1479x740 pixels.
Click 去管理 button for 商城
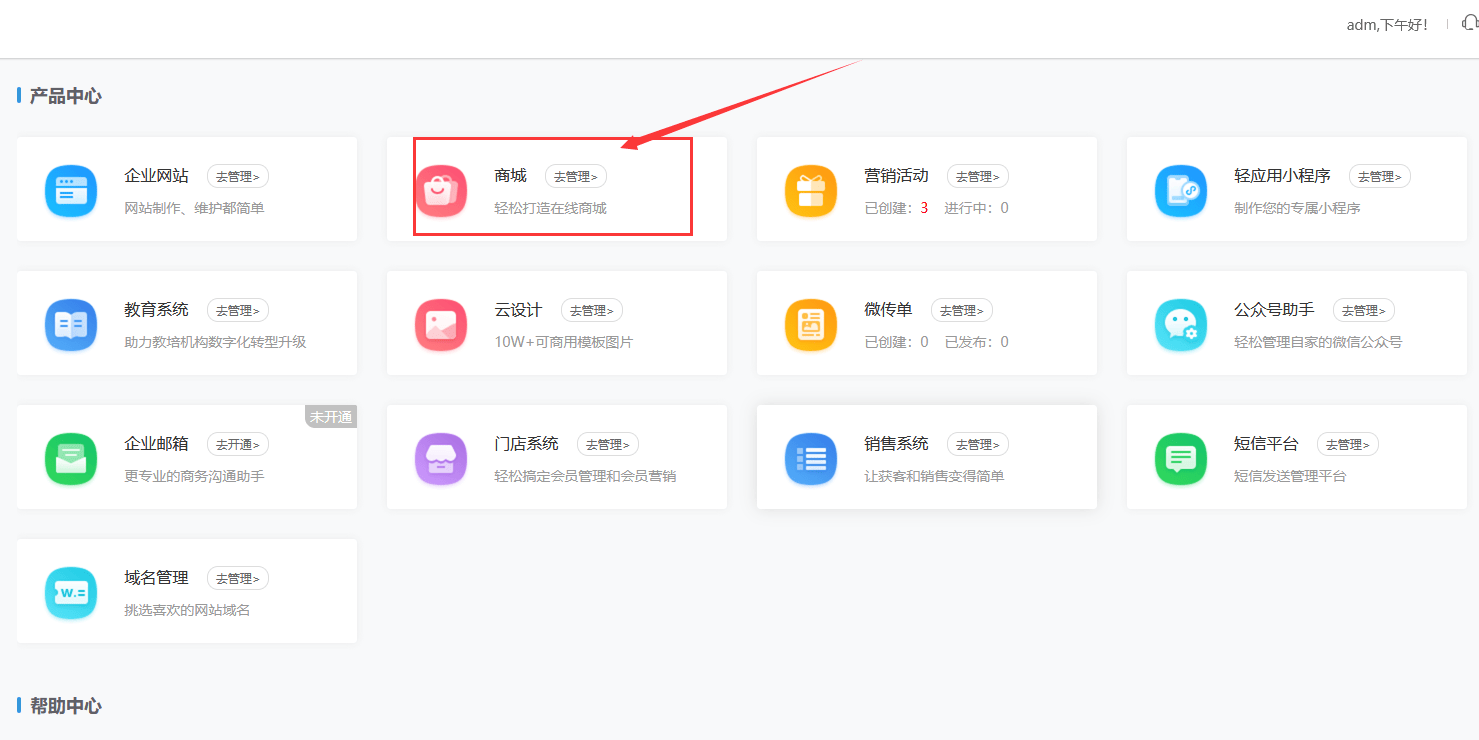click(x=576, y=176)
